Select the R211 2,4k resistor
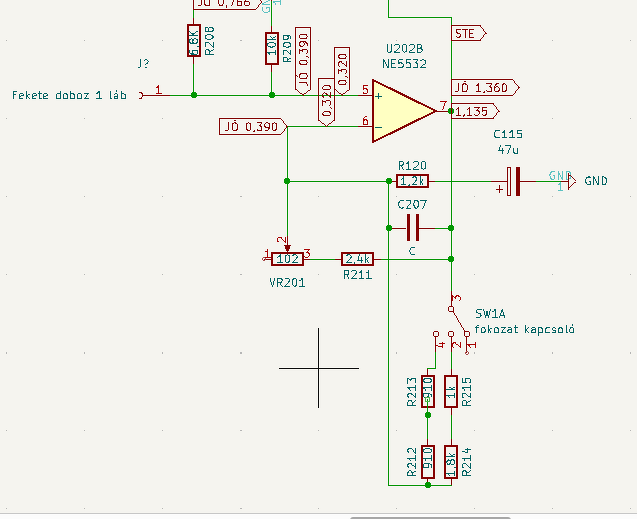Screen dimensions: 637x519 pos(358,259)
